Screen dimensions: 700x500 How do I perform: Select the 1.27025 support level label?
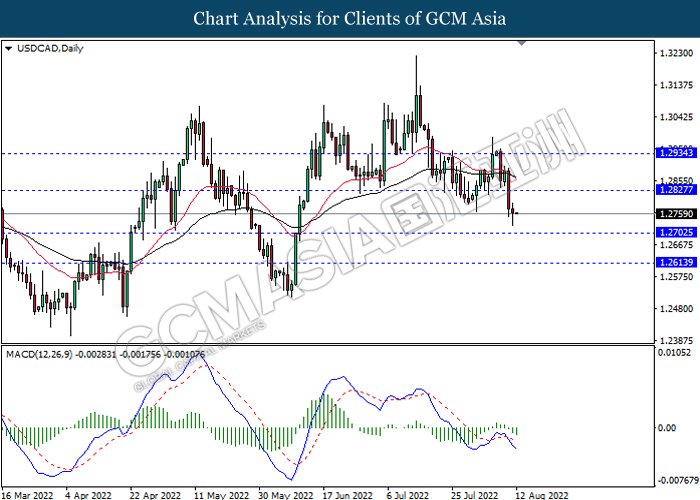pos(677,232)
